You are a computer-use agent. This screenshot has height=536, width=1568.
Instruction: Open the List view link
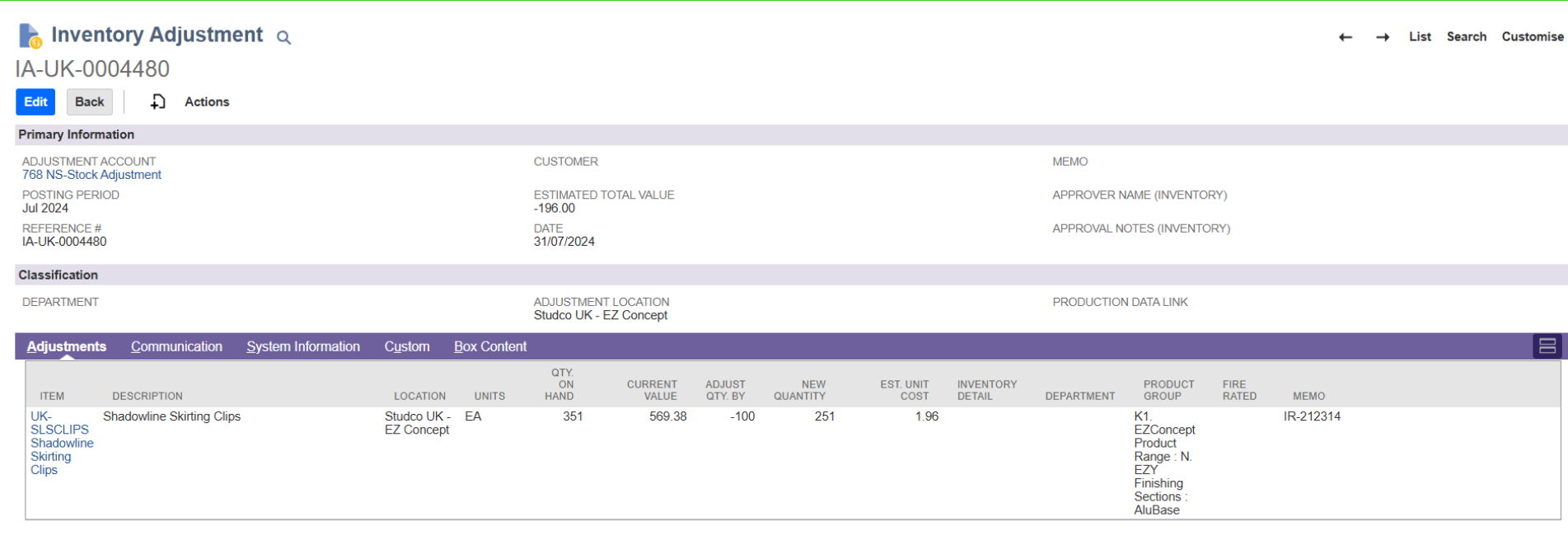pos(1420,36)
